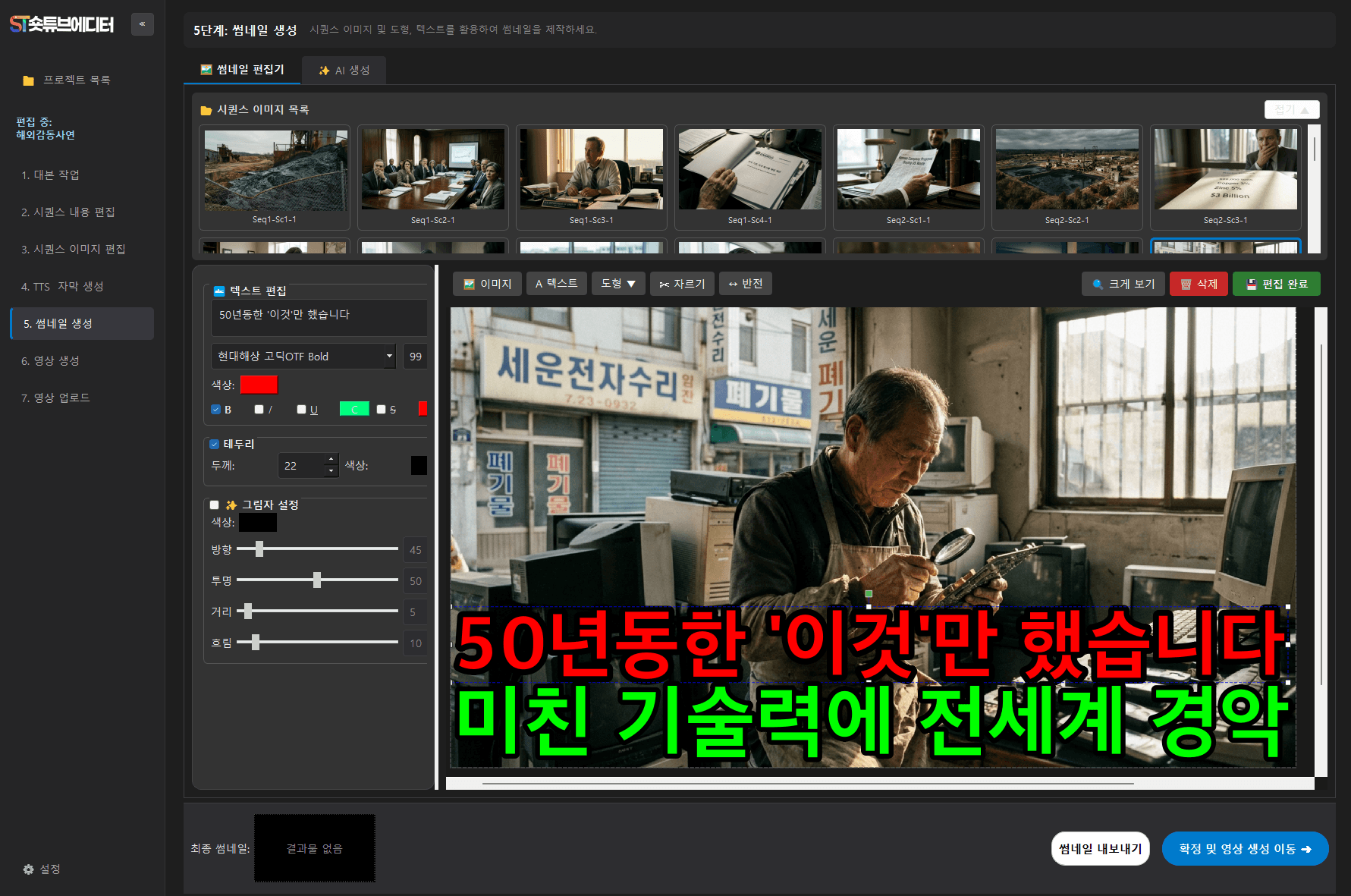The height and width of the screenshot is (896, 1351).
Task: Switch to the AI 생성 tab
Action: [344, 70]
